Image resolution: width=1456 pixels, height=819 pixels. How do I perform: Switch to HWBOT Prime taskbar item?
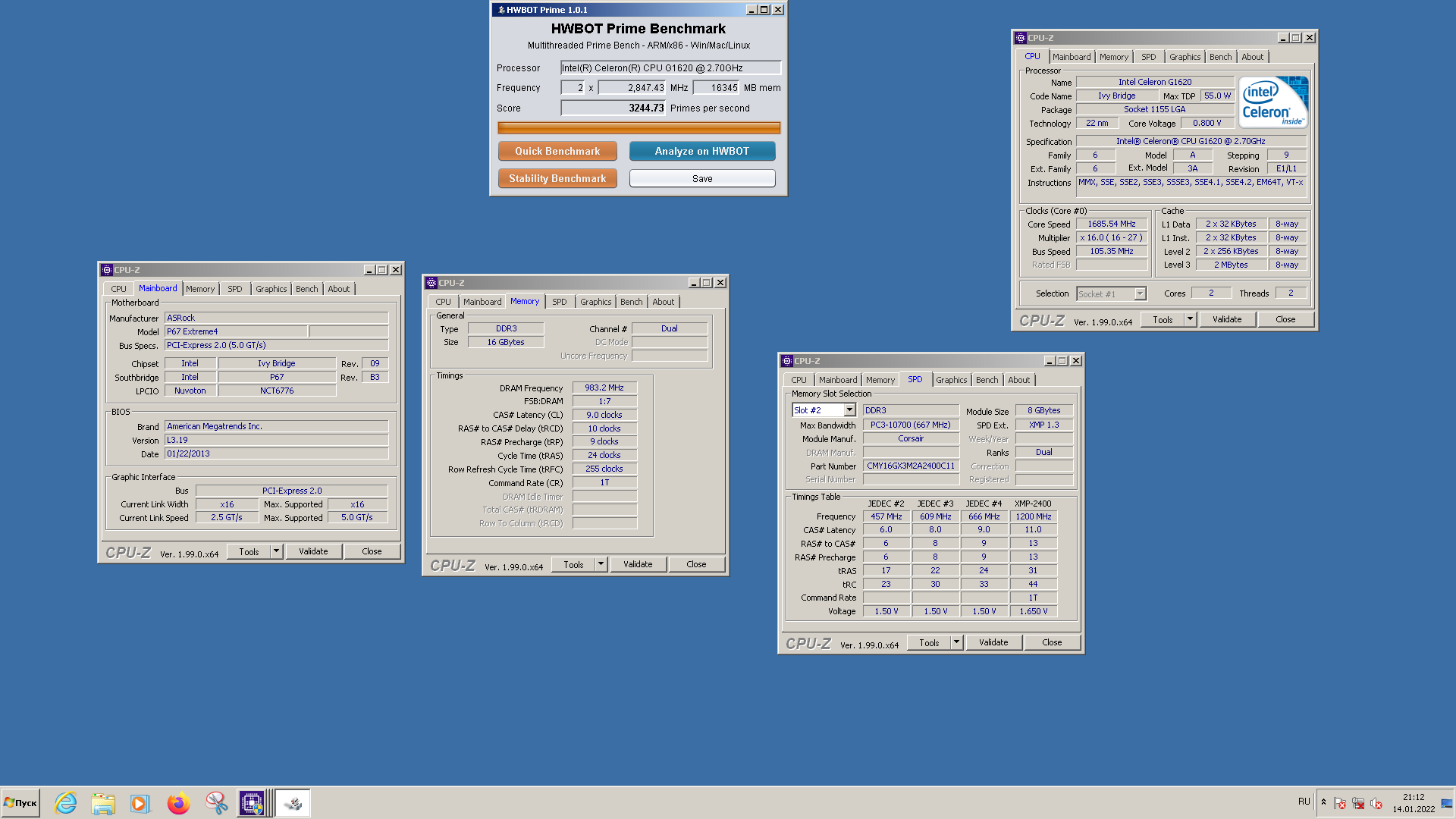[x=293, y=803]
